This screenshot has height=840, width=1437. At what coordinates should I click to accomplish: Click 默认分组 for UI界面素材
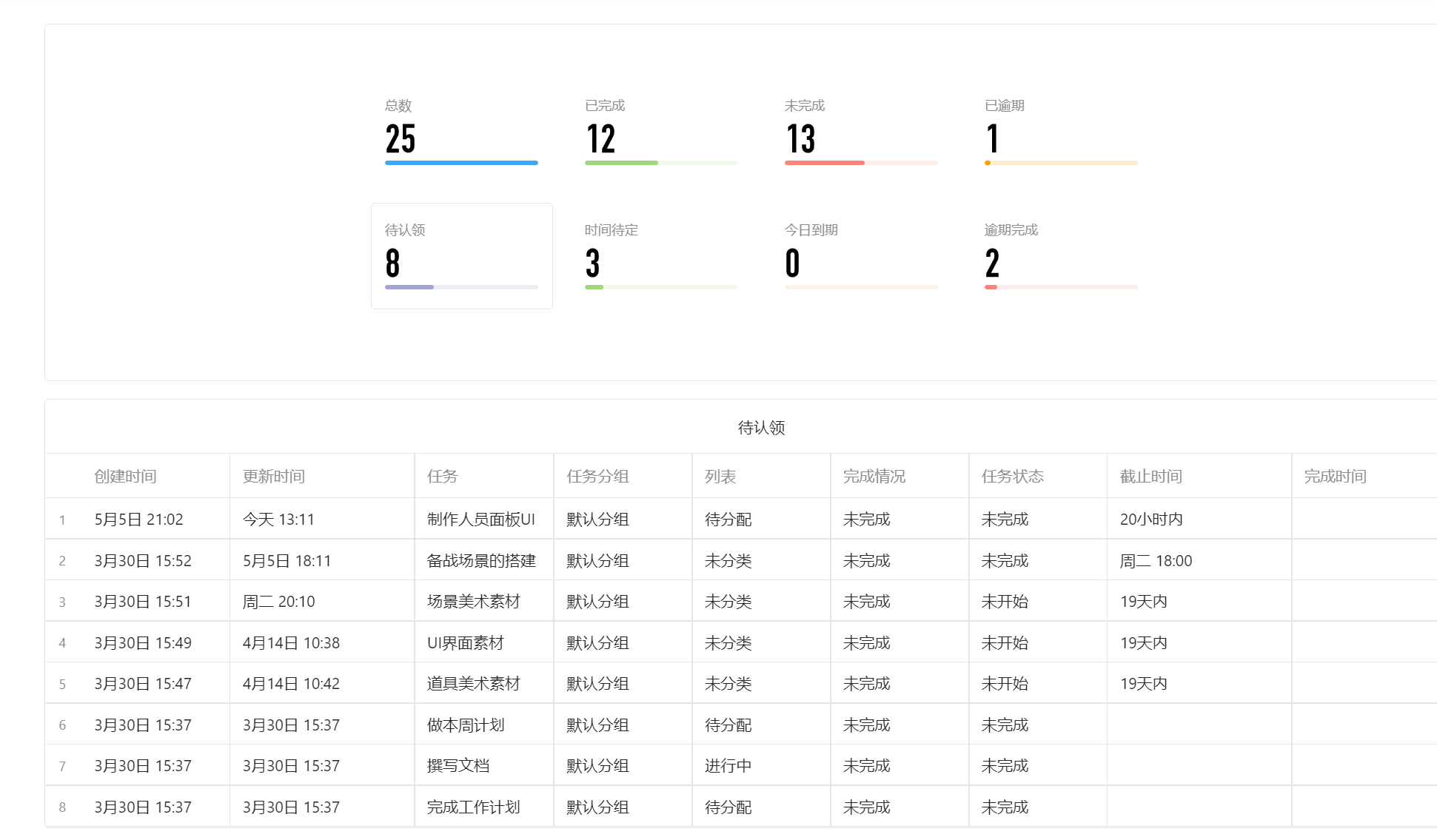[597, 642]
